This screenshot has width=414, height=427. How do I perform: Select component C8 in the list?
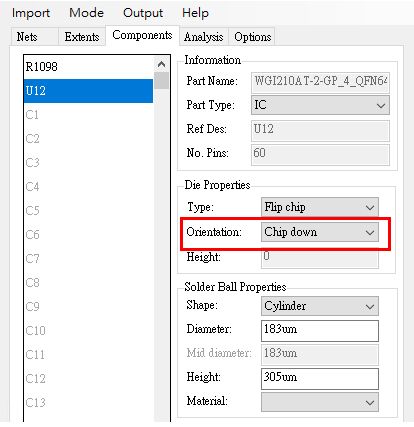[88, 283]
